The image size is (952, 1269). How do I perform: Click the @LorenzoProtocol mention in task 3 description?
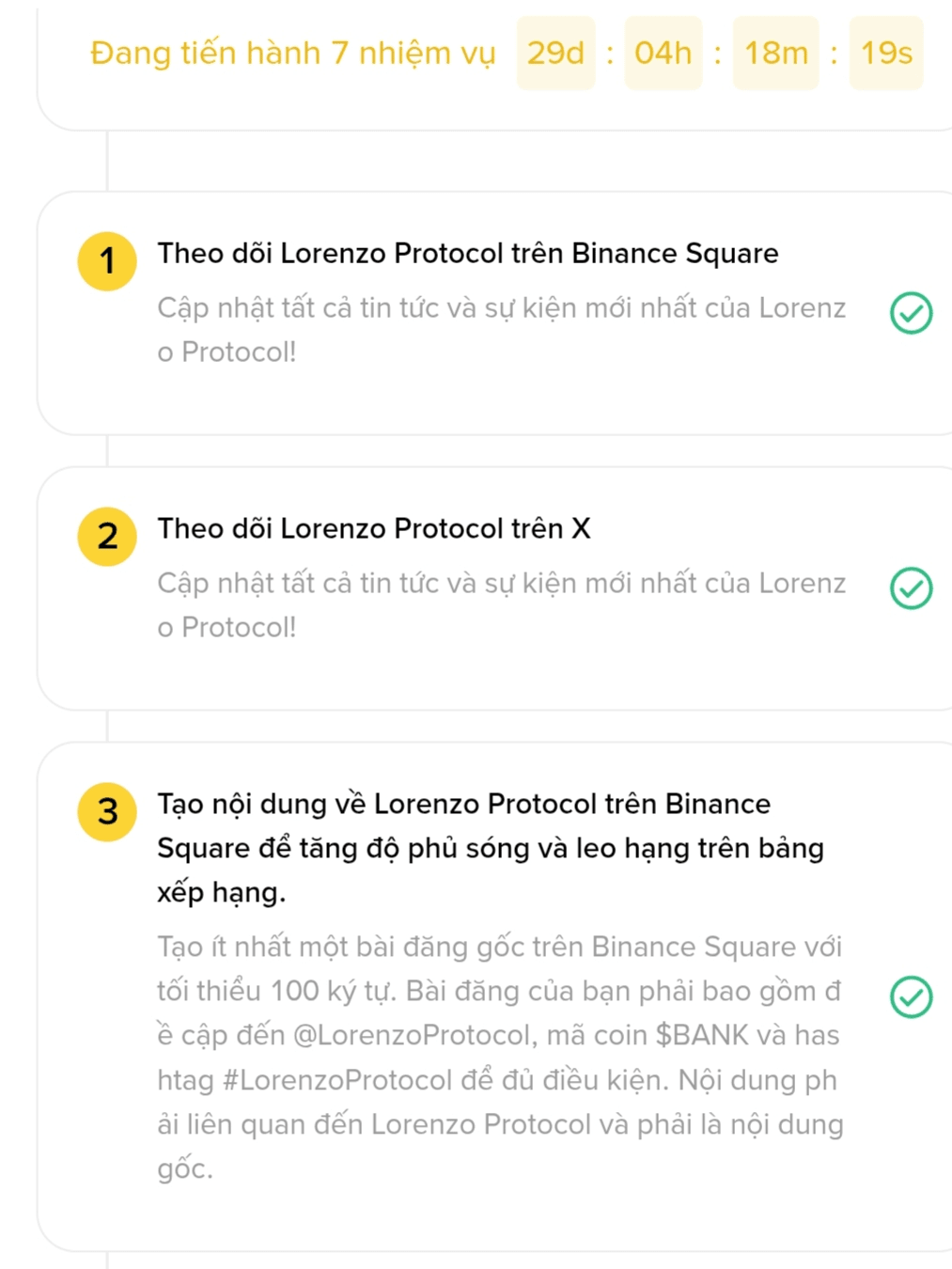pyautogui.click(x=413, y=1035)
